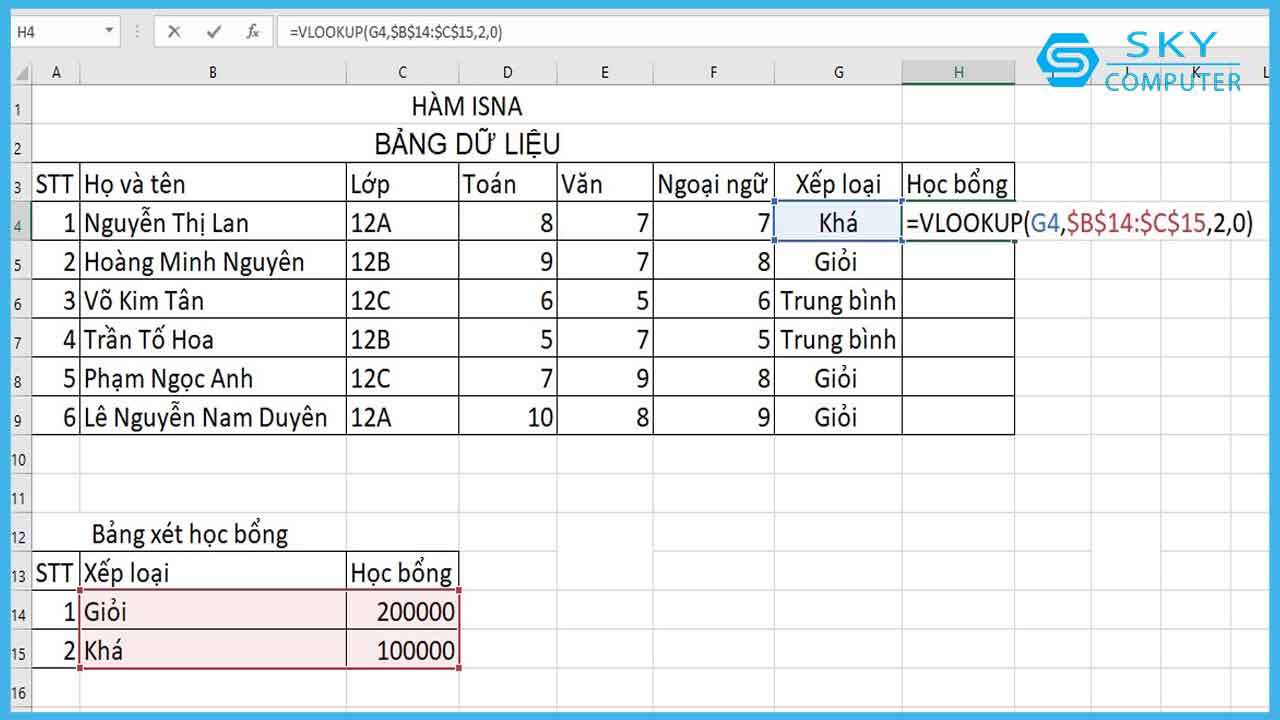Click the Khá cell in lookup table
1280x720 pixels.
click(213, 651)
